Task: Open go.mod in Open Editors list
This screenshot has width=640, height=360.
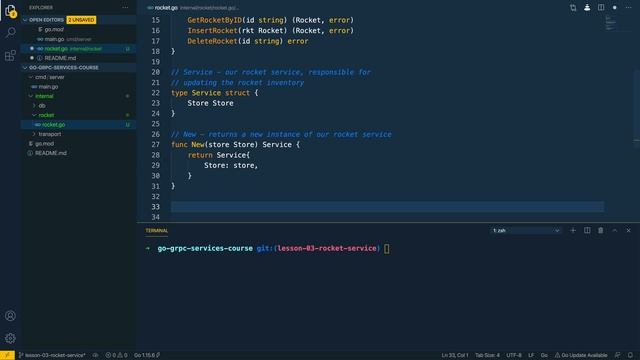Action: coord(54,29)
